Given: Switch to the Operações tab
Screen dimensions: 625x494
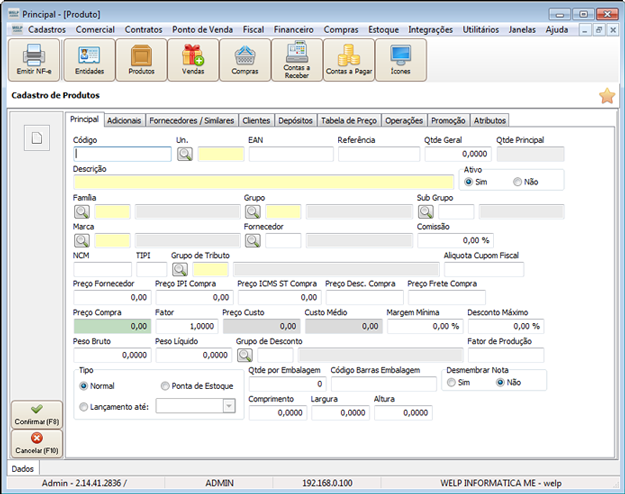Looking at the screenshot, I should 404,120.
